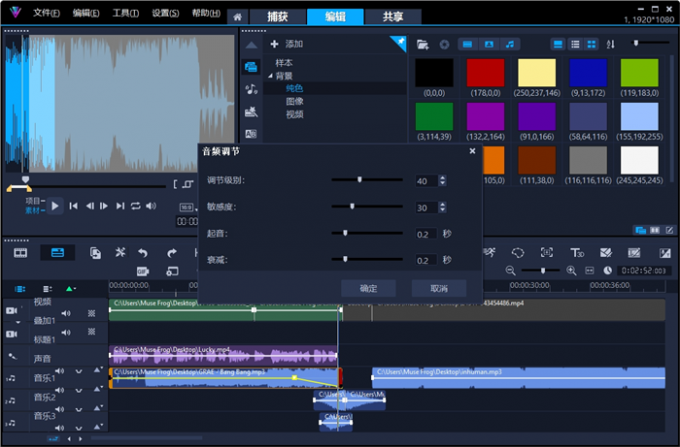Mute the 视频 track

click(x=66, y=313)
